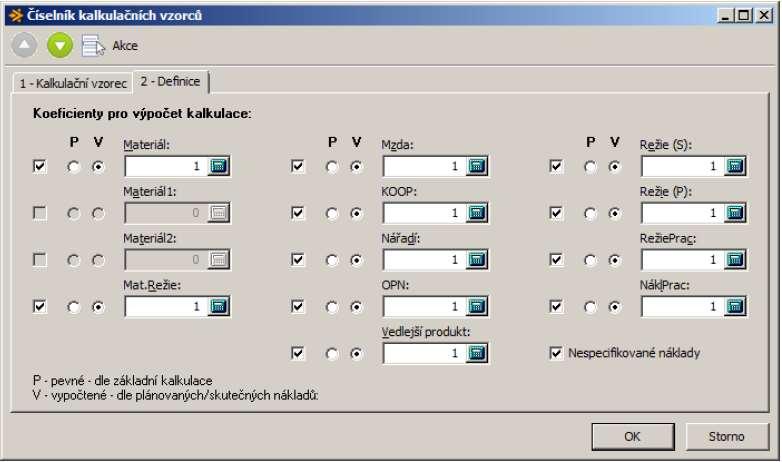Enable the Materiál1 checkbox
Viewport: 782px width, 462px height.
[39, 214]
